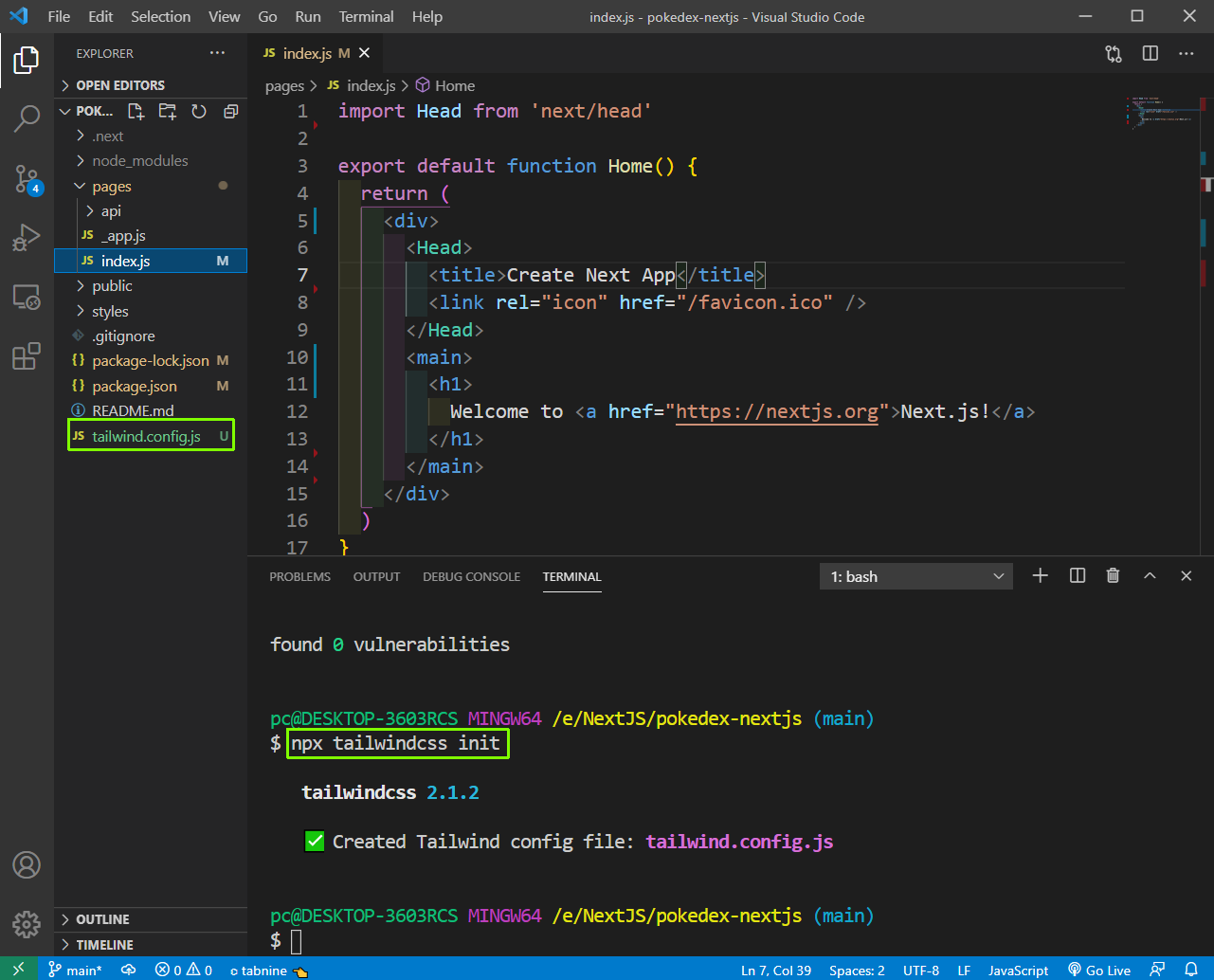Maximize the panel with up chevron
Viewport: 1214px width, 980px height.
pos(1150,575)
